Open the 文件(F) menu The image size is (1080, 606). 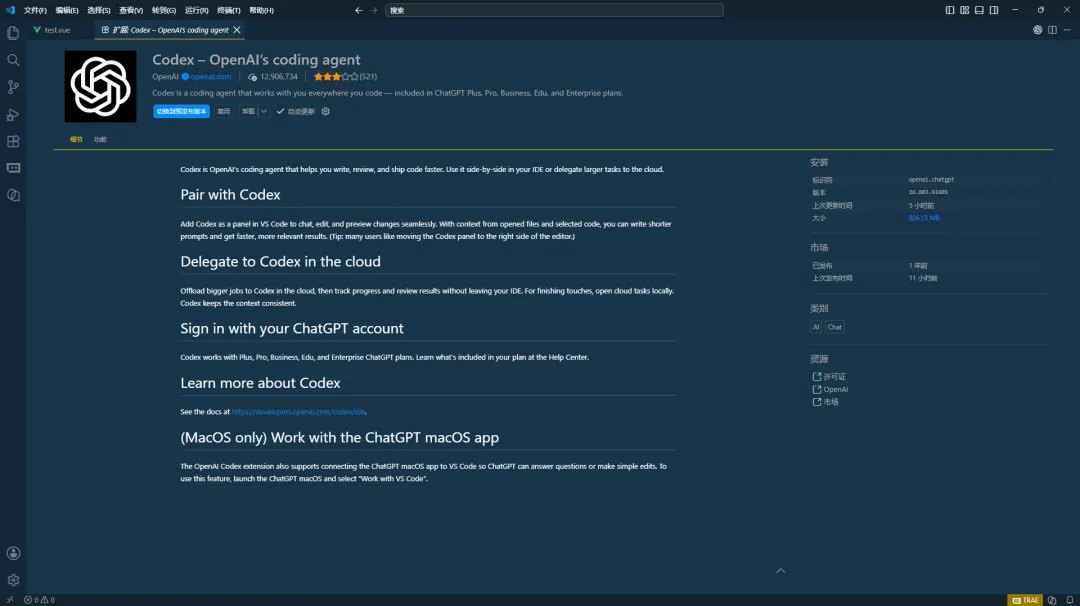(35, 10)
